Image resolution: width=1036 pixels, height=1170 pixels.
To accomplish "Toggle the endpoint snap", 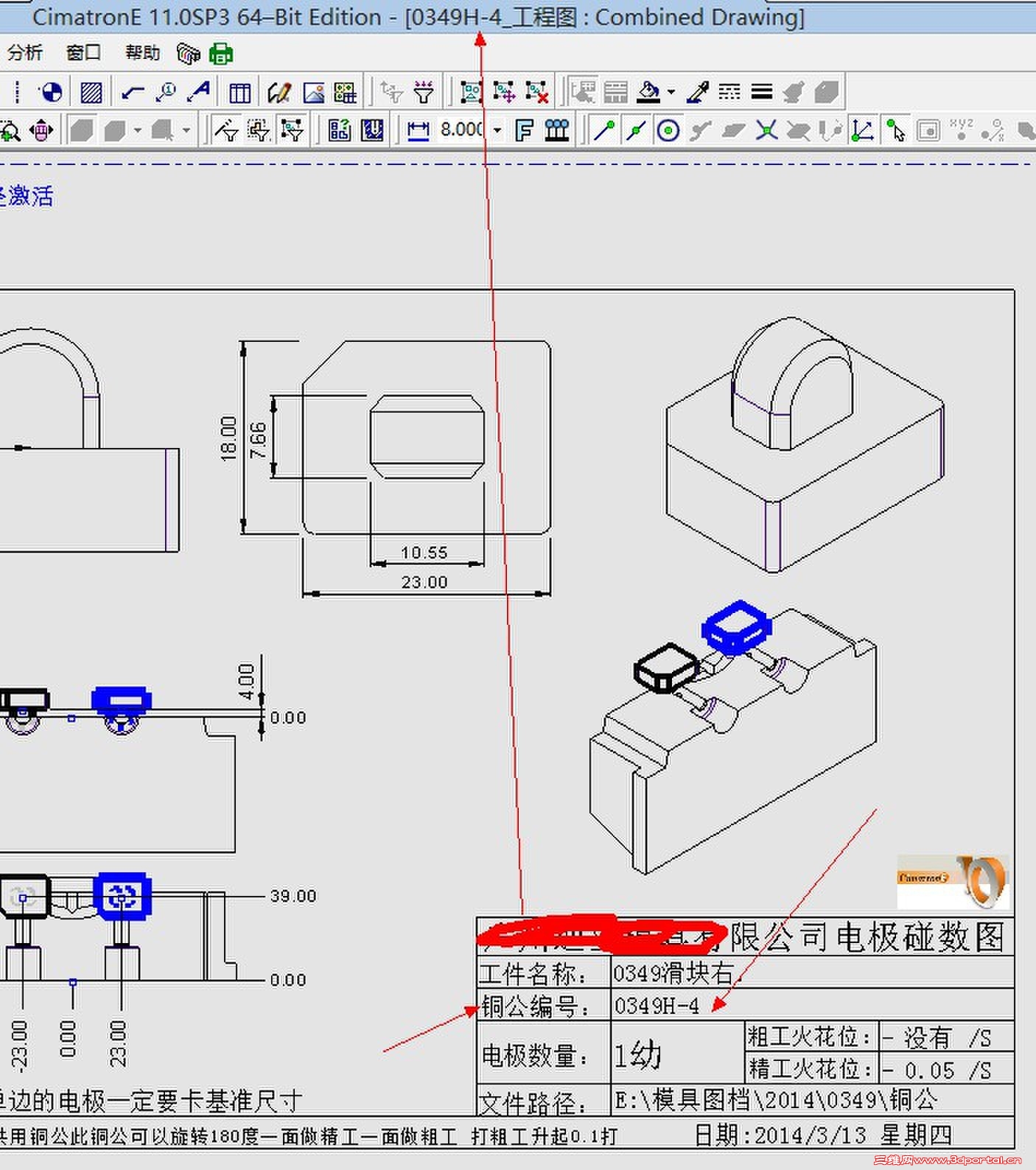I will coord(605,131).
